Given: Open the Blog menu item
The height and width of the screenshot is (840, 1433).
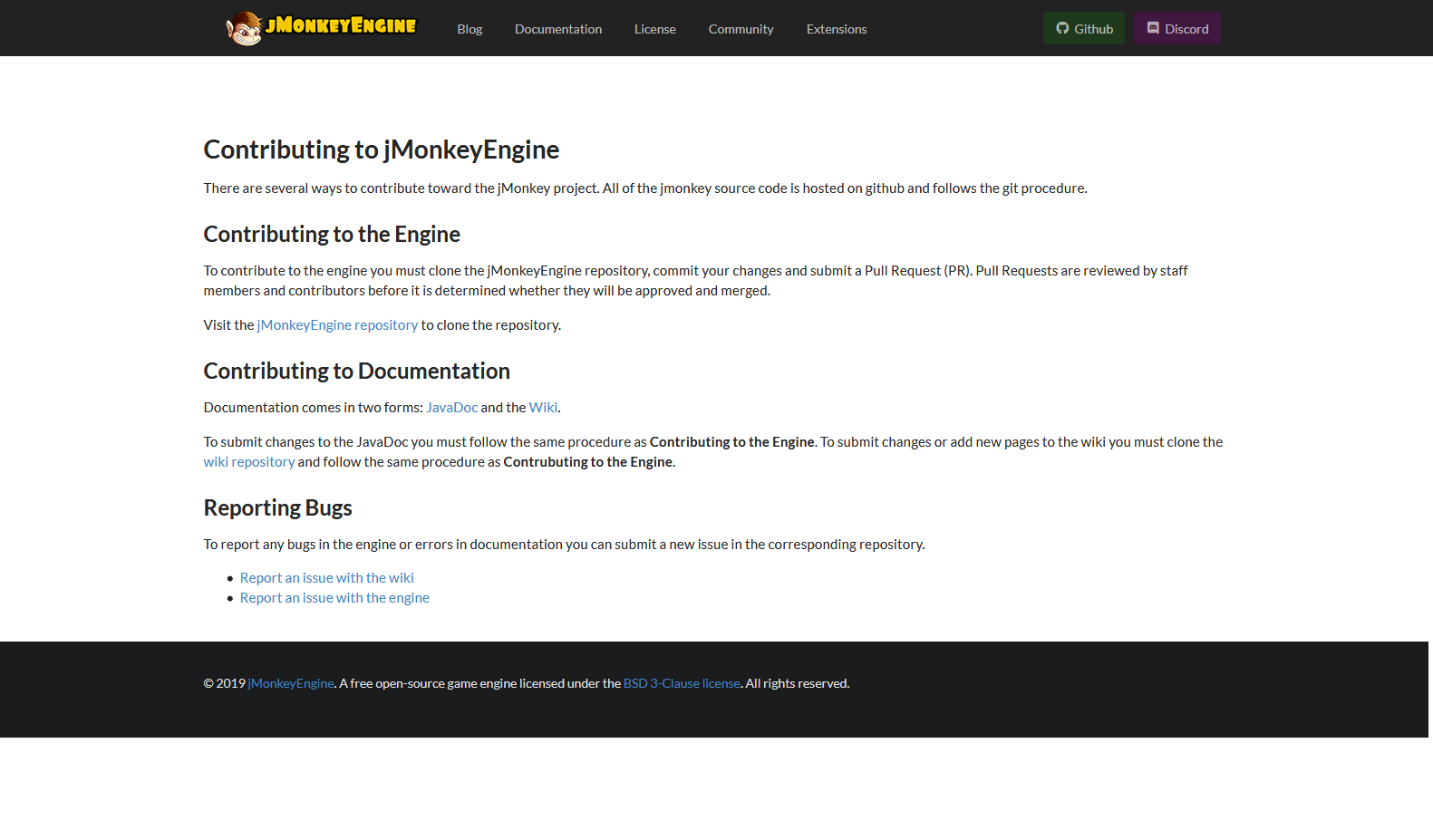Looking at the screenshot, I should (x=470, y=29).
